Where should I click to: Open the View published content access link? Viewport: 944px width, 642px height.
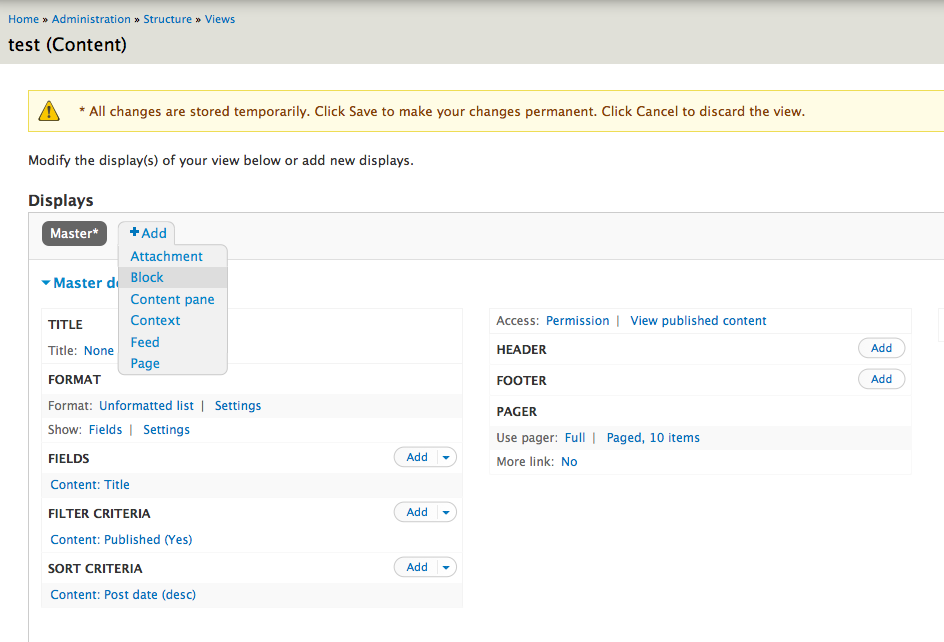pos(698,321)
